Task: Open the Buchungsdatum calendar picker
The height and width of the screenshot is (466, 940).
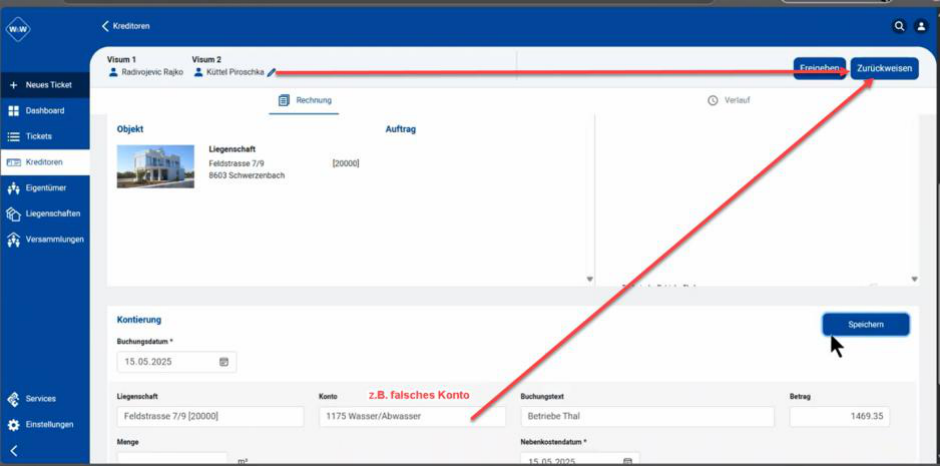Action: tap(224, 362)
